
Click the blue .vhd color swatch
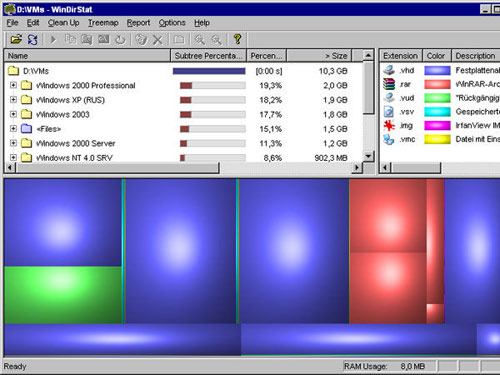(437, 70)
